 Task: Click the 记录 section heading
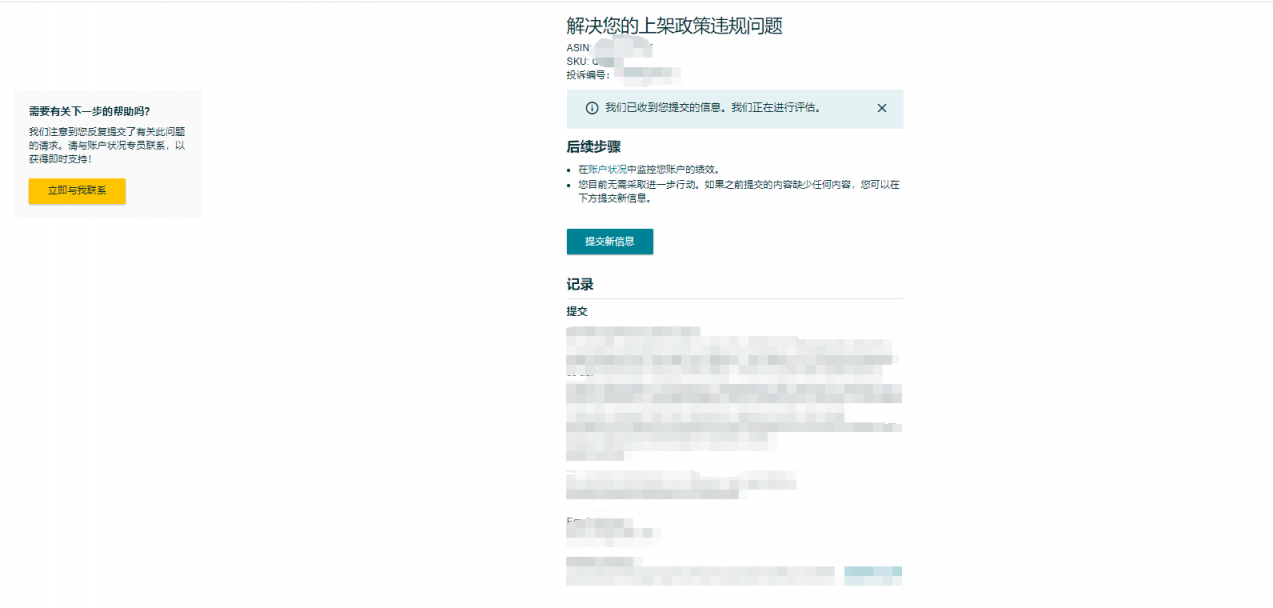580,284
